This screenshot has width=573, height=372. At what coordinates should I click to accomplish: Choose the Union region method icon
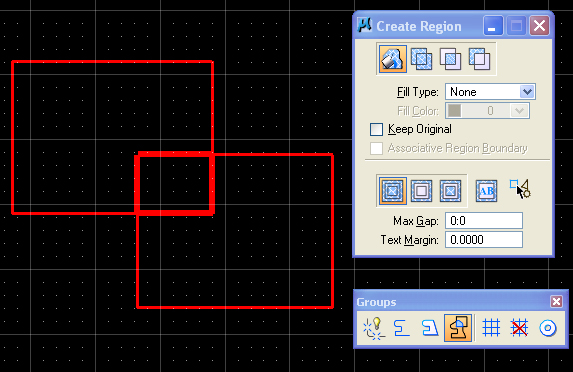pyautogui.click(x=421, y=59)
